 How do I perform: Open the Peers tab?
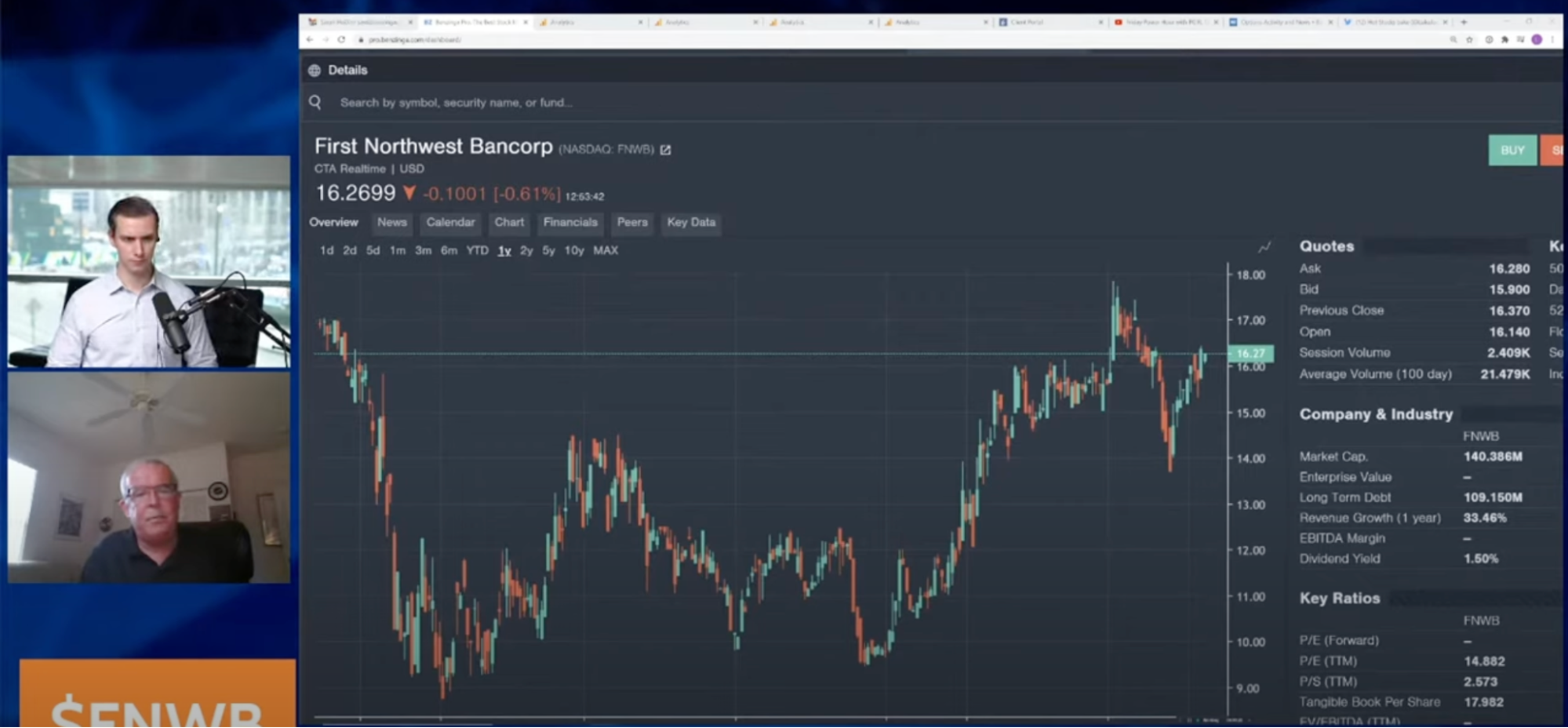coord(632,222)
